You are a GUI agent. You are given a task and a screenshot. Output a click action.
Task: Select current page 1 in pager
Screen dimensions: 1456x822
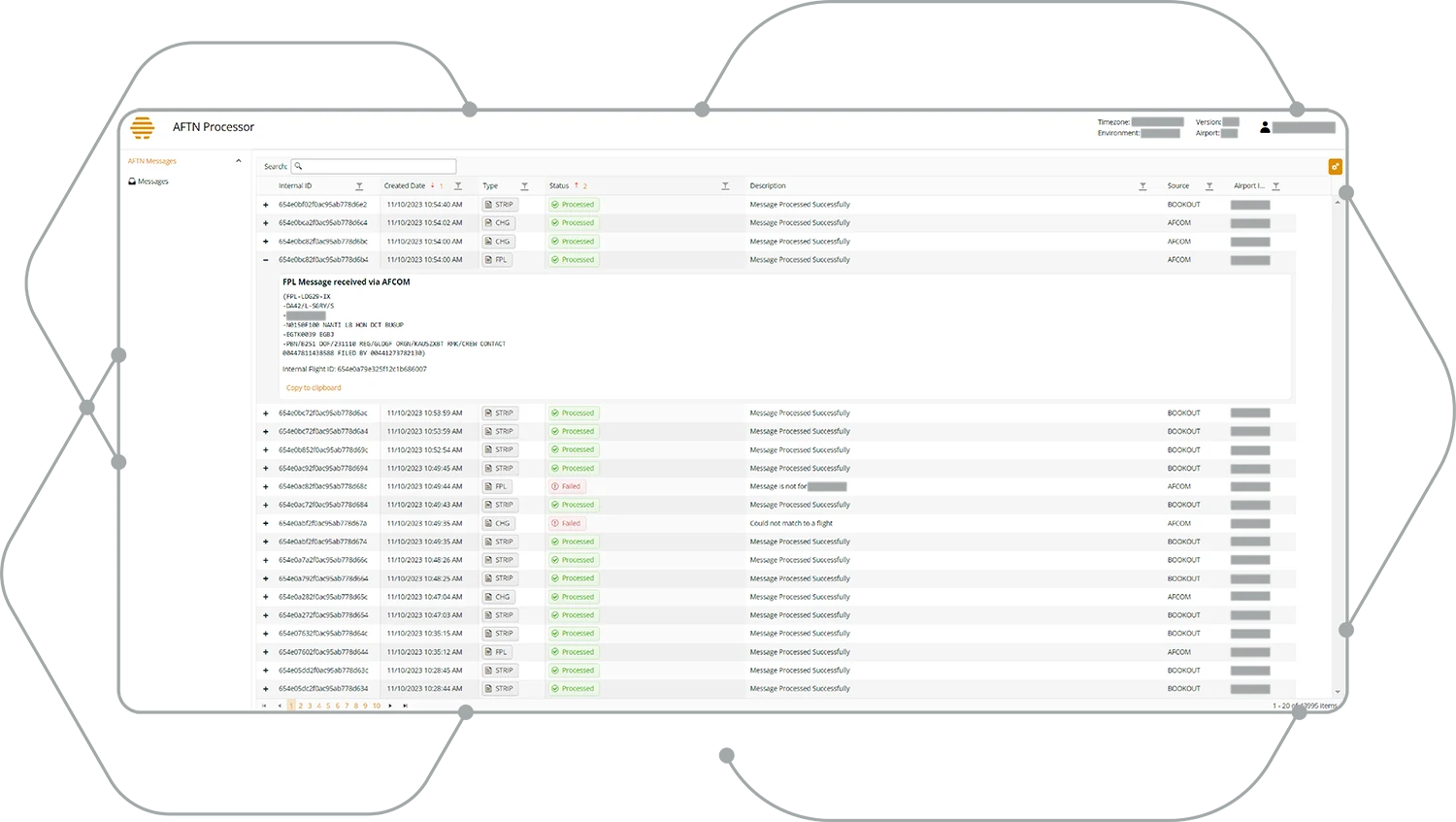(x=291, y=706)
